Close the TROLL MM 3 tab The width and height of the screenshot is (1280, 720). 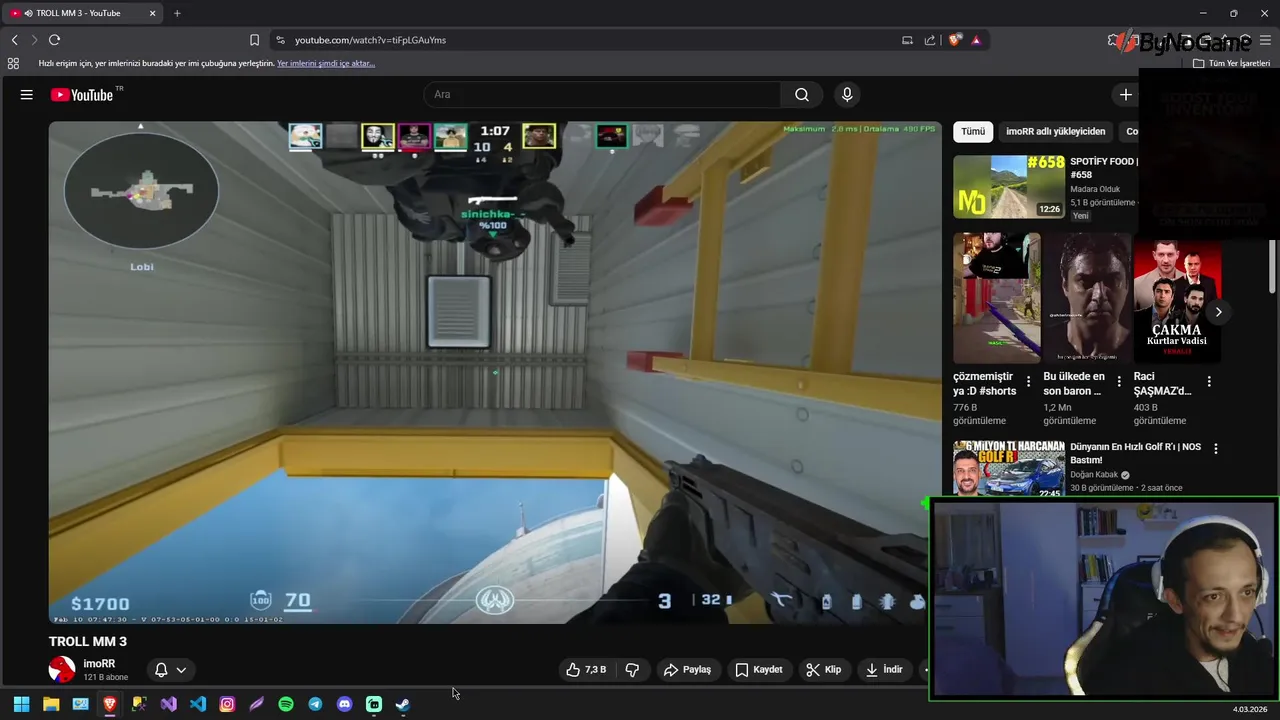(152, 13)
